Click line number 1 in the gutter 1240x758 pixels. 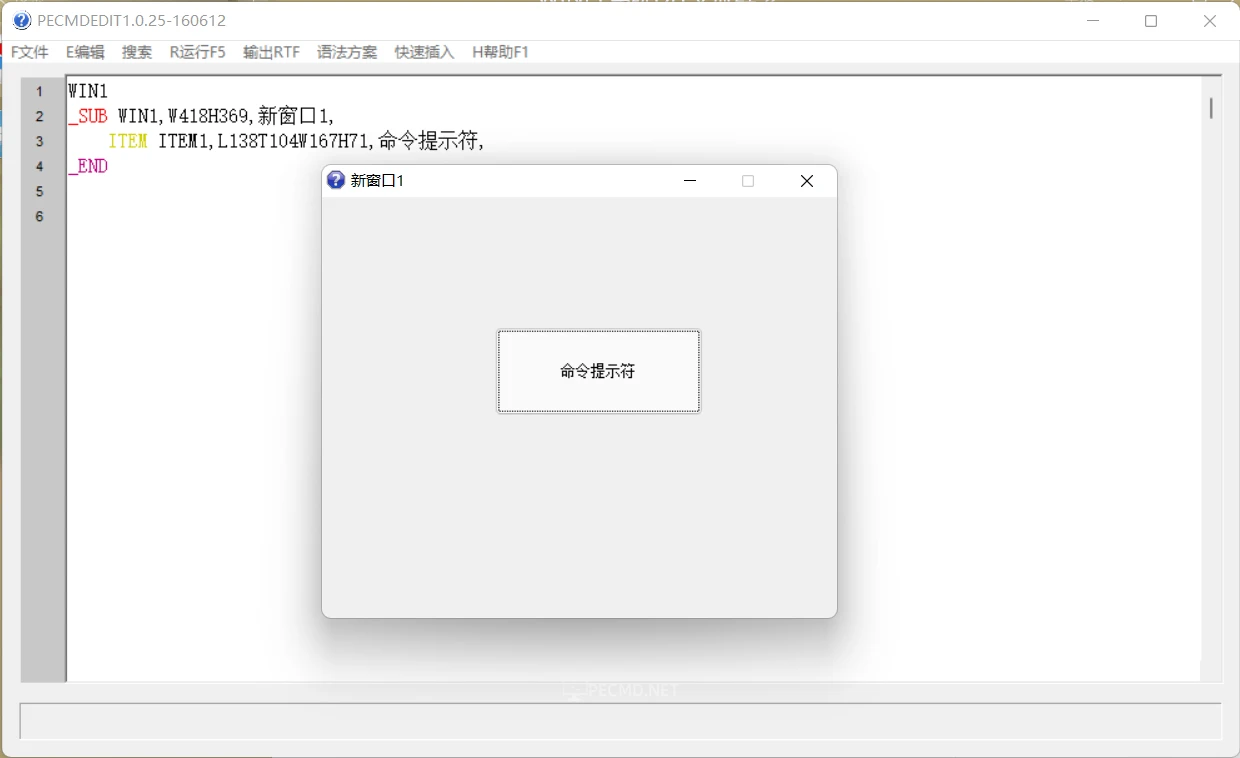[x=40, y=91]
